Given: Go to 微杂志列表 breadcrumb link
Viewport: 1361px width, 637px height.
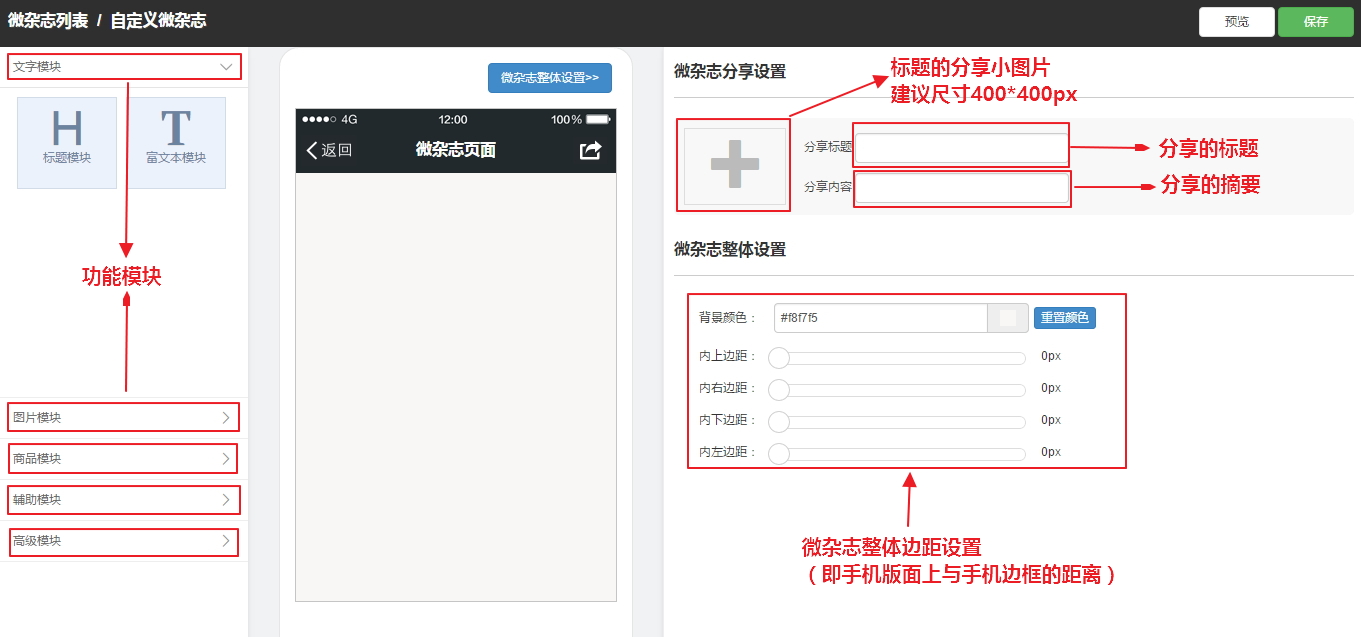Looking at the screenshot, I should (47, 21).
